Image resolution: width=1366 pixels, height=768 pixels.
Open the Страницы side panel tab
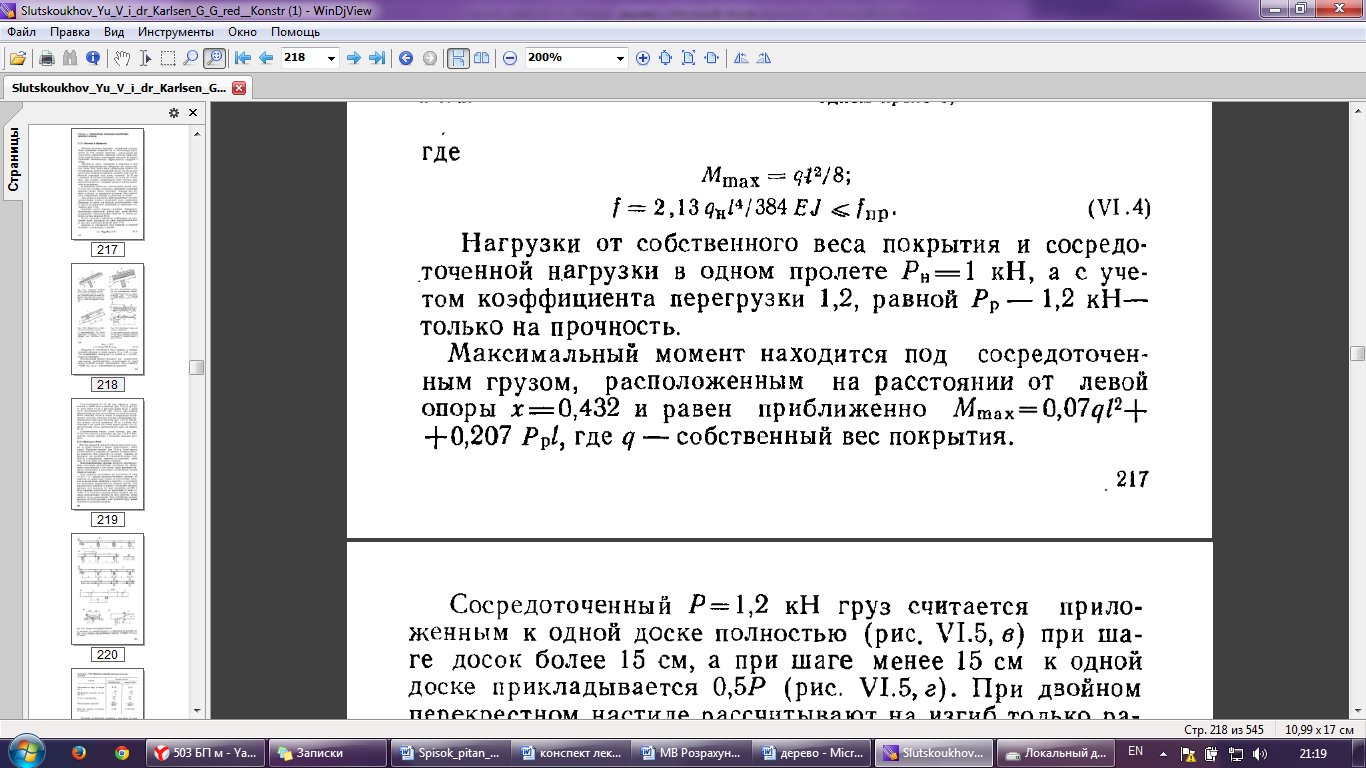click(14, 160)
